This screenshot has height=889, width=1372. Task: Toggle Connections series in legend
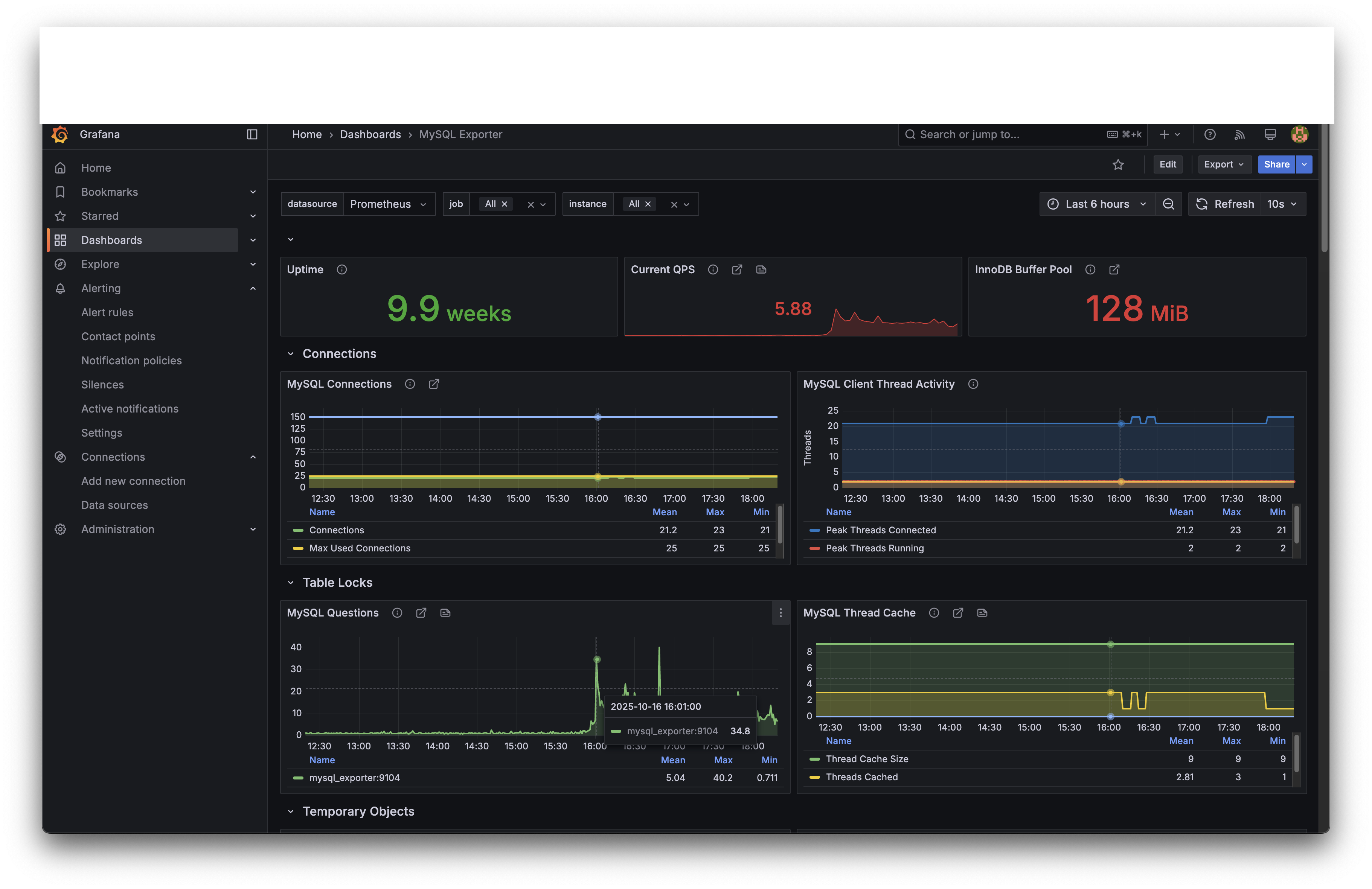pyautogui.click(x=336, y=530)
